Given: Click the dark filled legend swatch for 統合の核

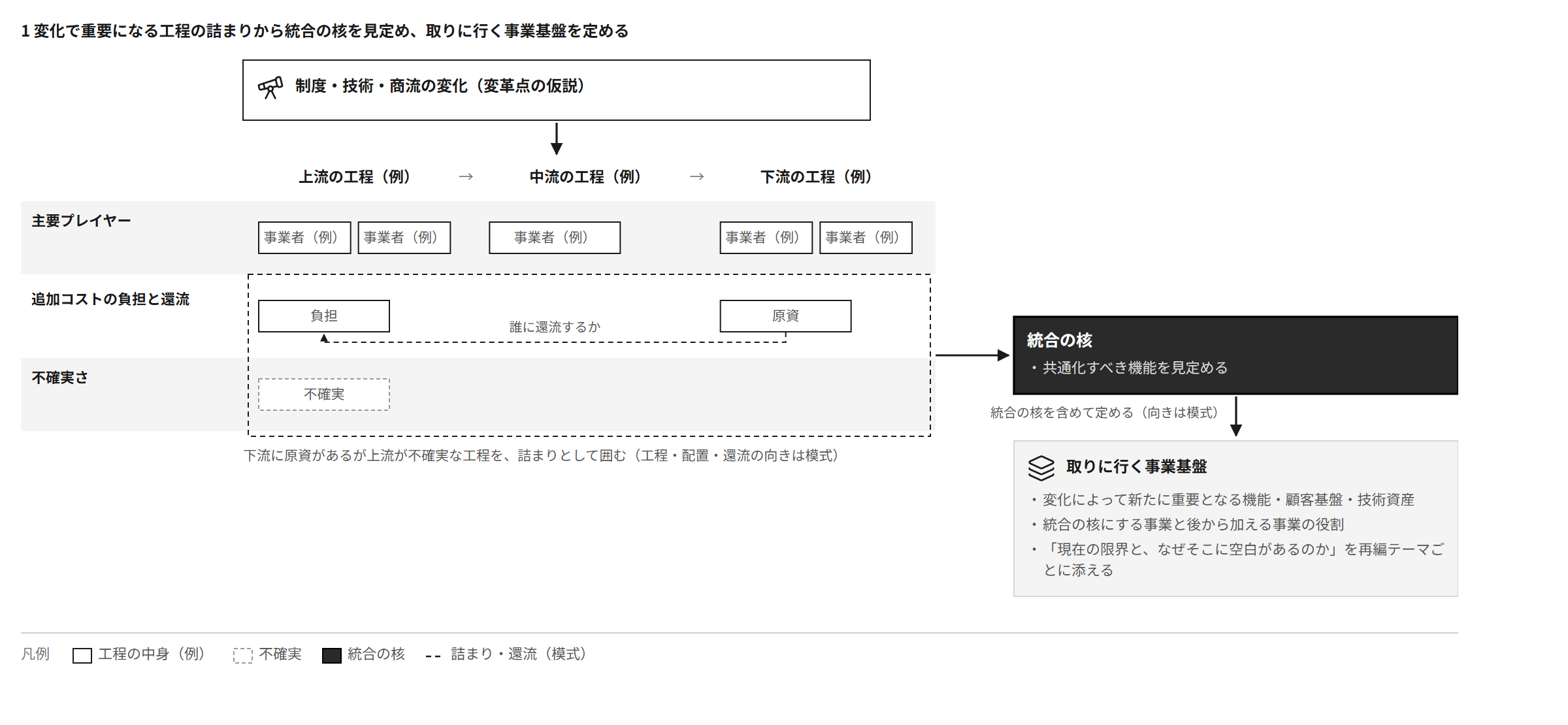Looking at the screenshot, I should click(332, 655).
